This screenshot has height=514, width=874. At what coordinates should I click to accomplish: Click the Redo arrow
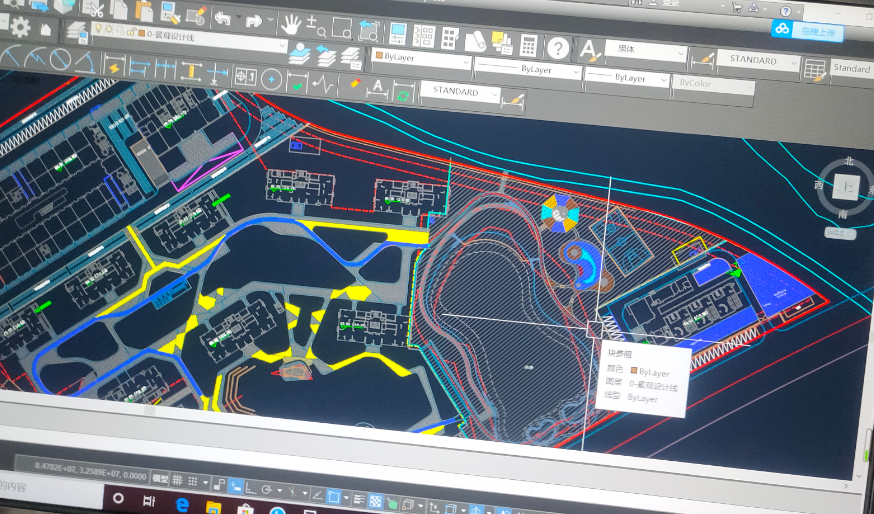coord(254,21)
